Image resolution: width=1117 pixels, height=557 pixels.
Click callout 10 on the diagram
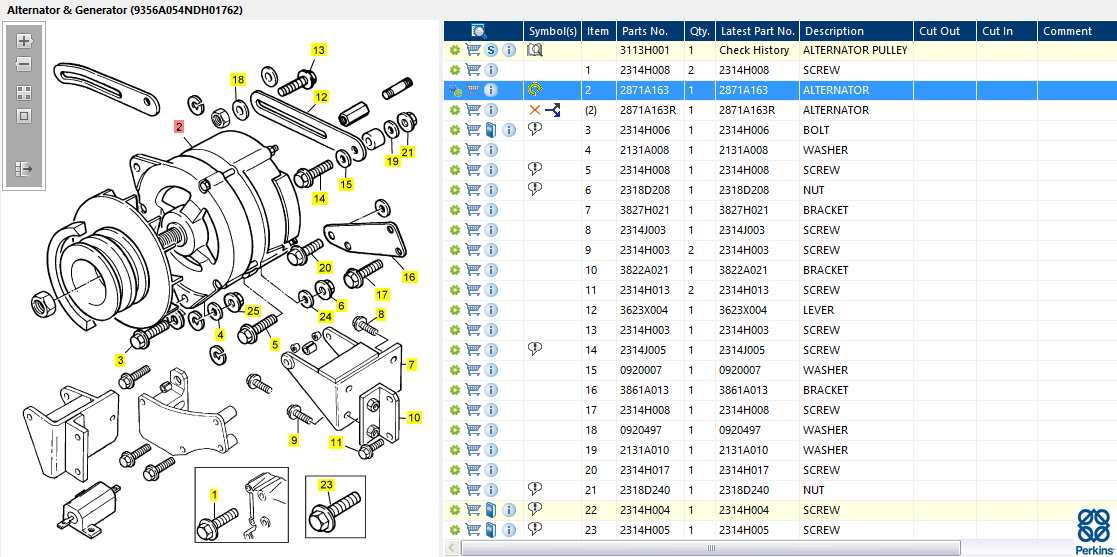414,417
